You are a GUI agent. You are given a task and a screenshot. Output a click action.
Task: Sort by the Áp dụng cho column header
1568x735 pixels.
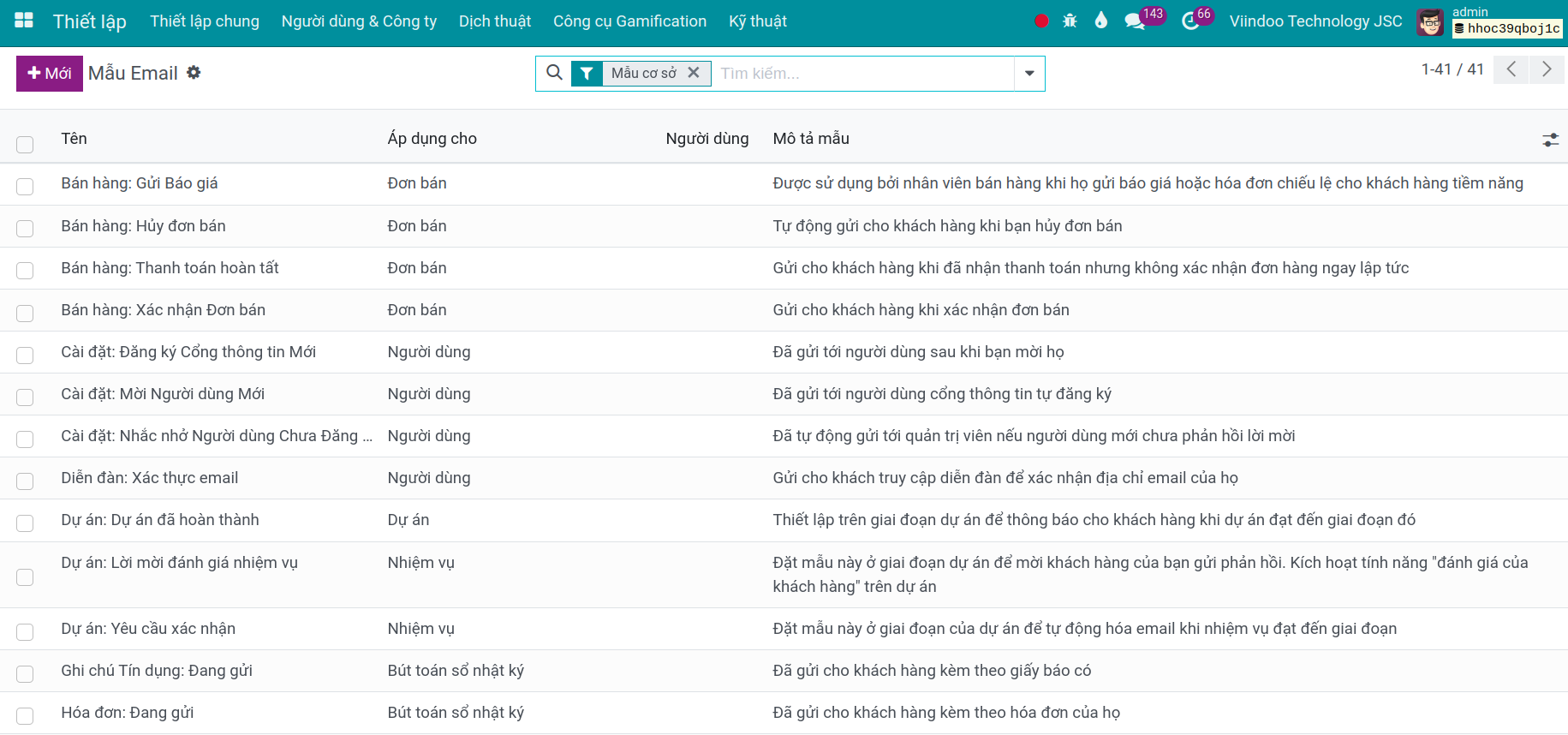point(432,139)
